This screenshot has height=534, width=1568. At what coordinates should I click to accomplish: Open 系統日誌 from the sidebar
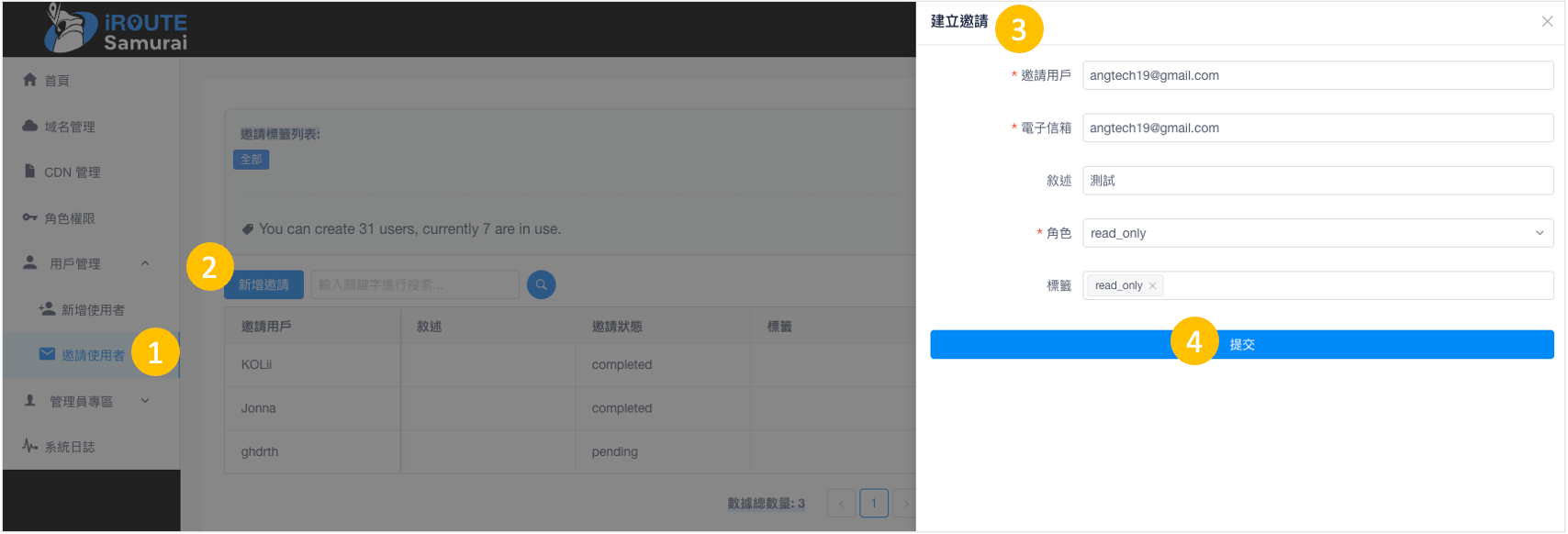coord(70,447)
